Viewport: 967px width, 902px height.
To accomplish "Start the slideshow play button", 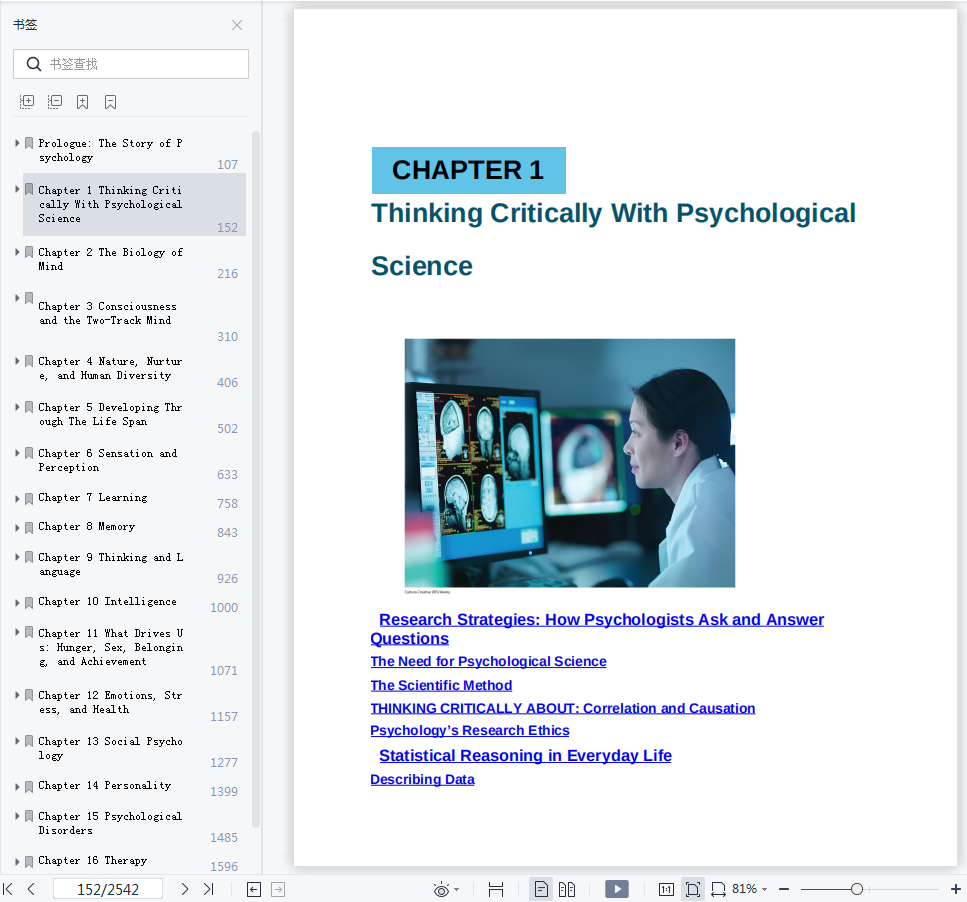I will point(617,889).
